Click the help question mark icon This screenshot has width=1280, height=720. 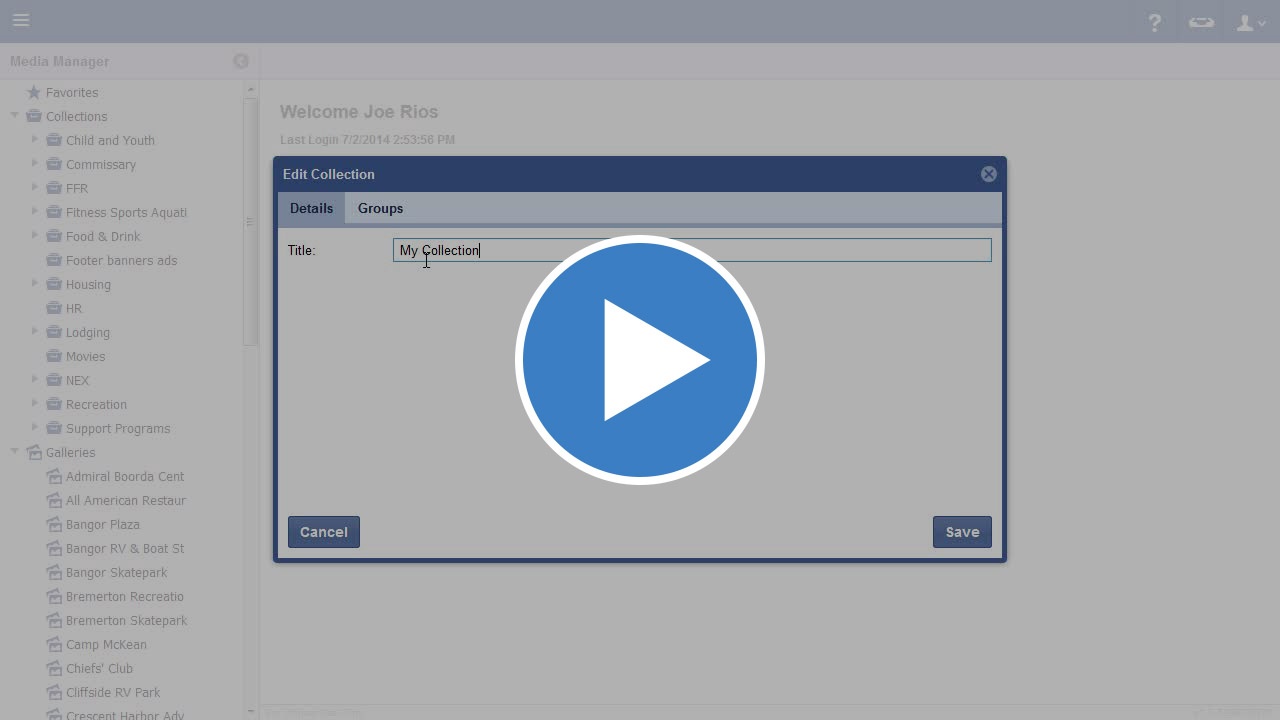click(1155, 22)
